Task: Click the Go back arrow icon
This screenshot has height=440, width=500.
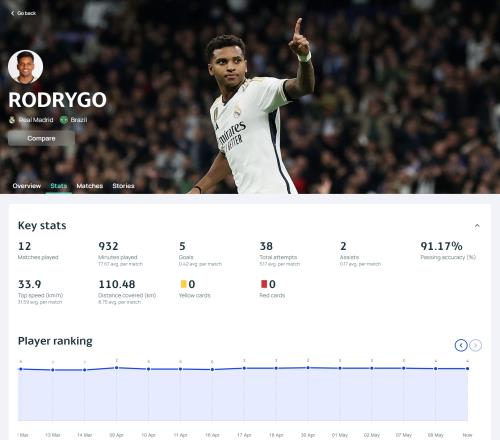Action: (13, 13)
